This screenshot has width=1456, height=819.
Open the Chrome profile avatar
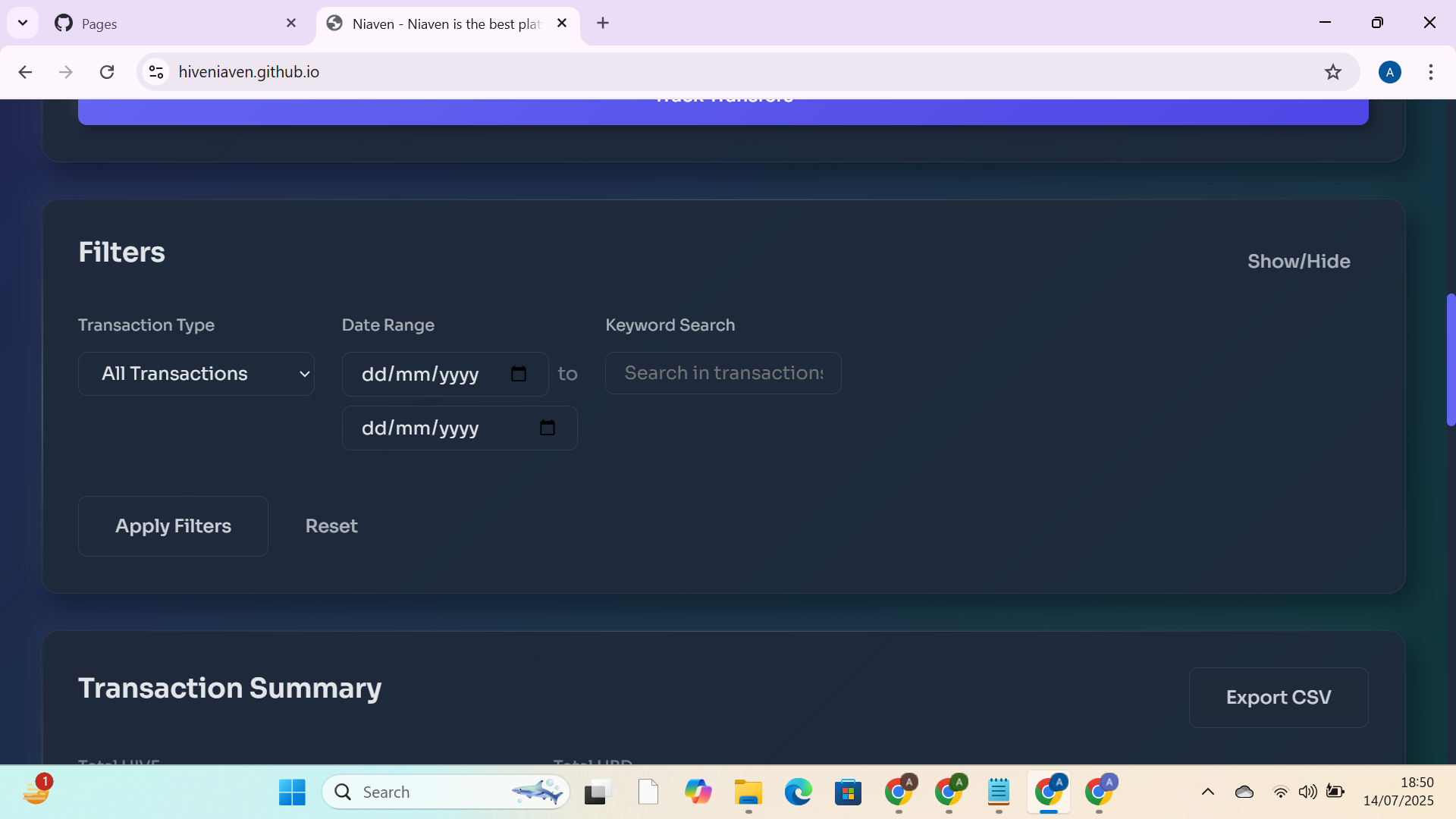pos(1389,72)
